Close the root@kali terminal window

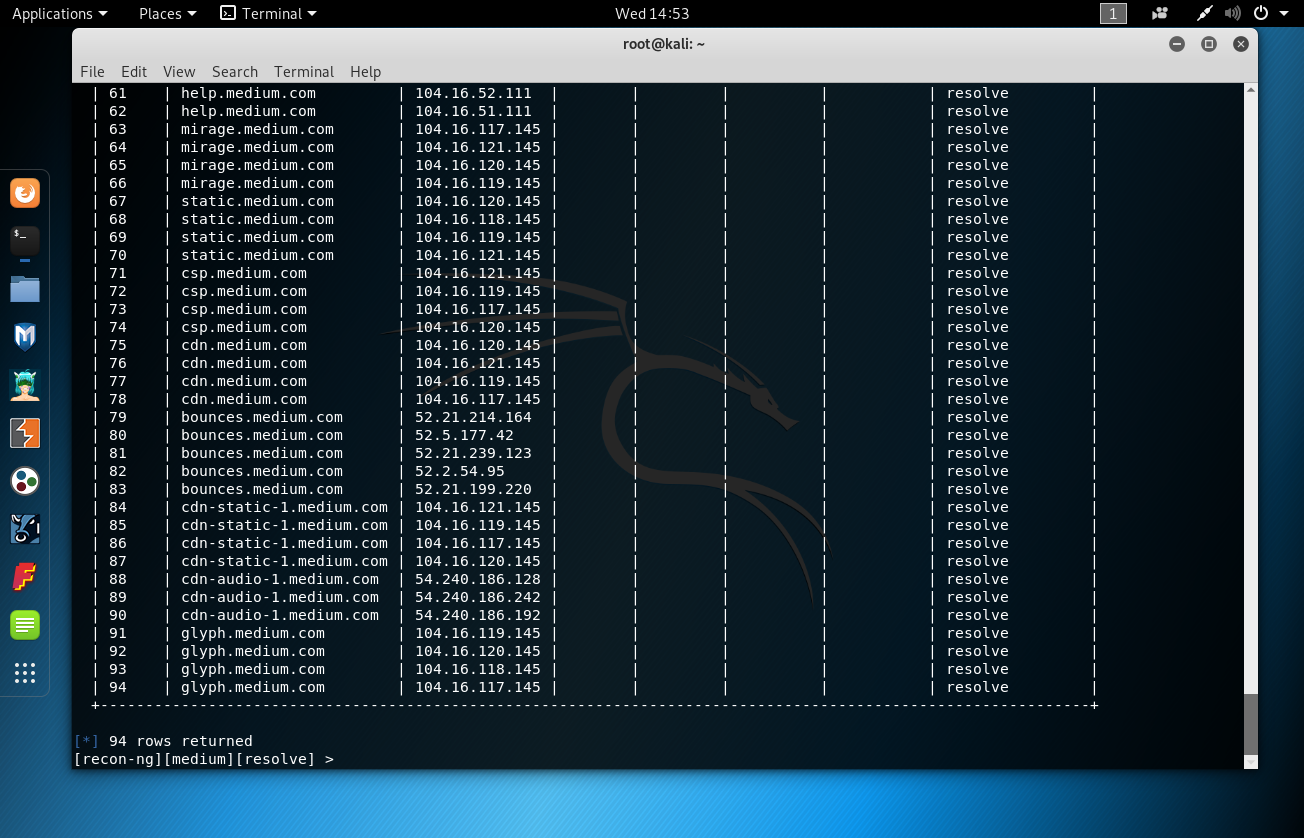(x=1241, y=44)
